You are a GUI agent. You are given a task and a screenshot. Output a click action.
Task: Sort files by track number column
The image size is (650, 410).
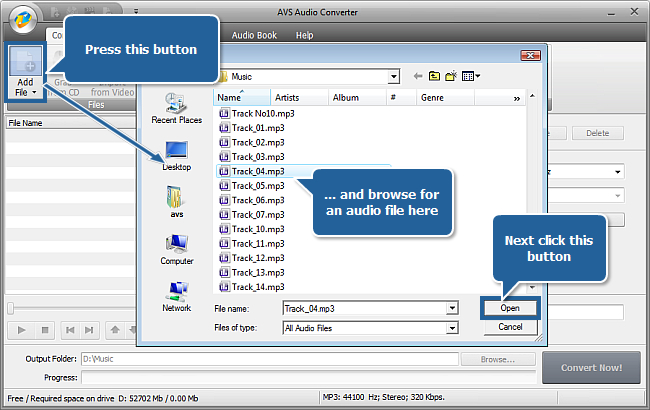(x=401, y=97)
